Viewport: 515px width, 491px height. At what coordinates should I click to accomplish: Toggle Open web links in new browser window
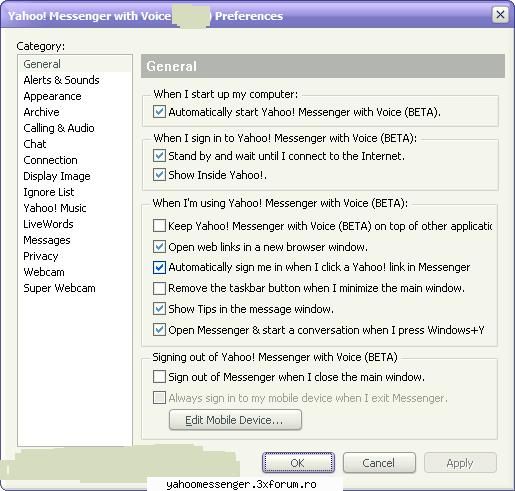[x=159, y=247]
